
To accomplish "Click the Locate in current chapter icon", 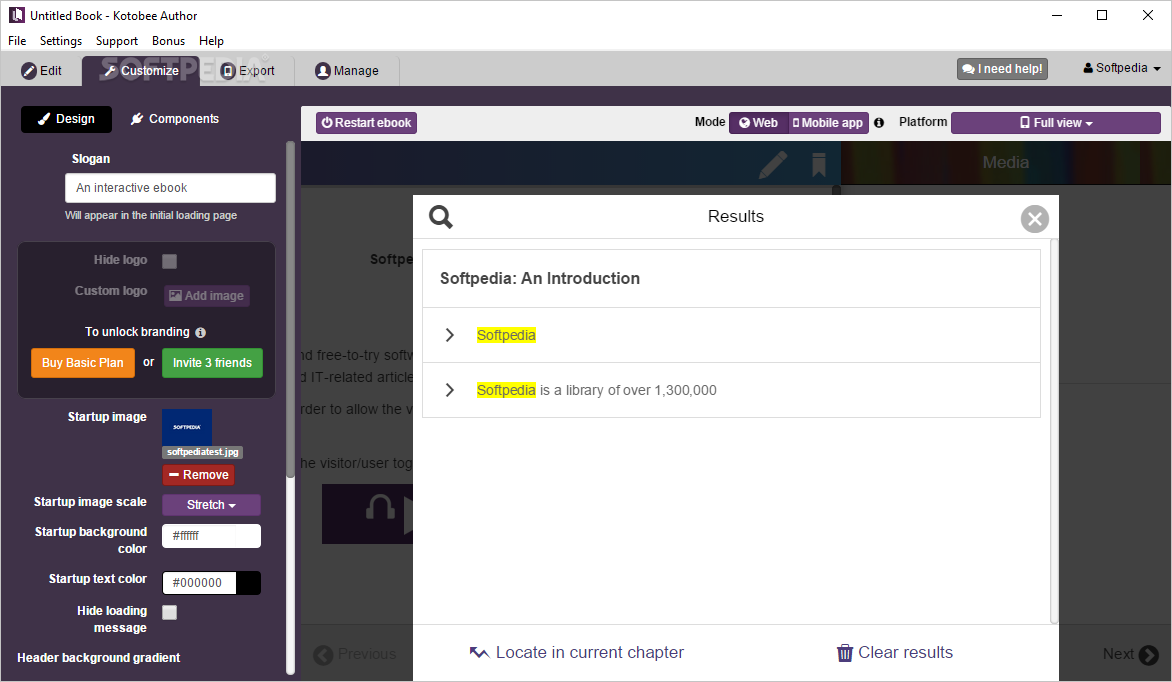I will click(x=479, y=653).
